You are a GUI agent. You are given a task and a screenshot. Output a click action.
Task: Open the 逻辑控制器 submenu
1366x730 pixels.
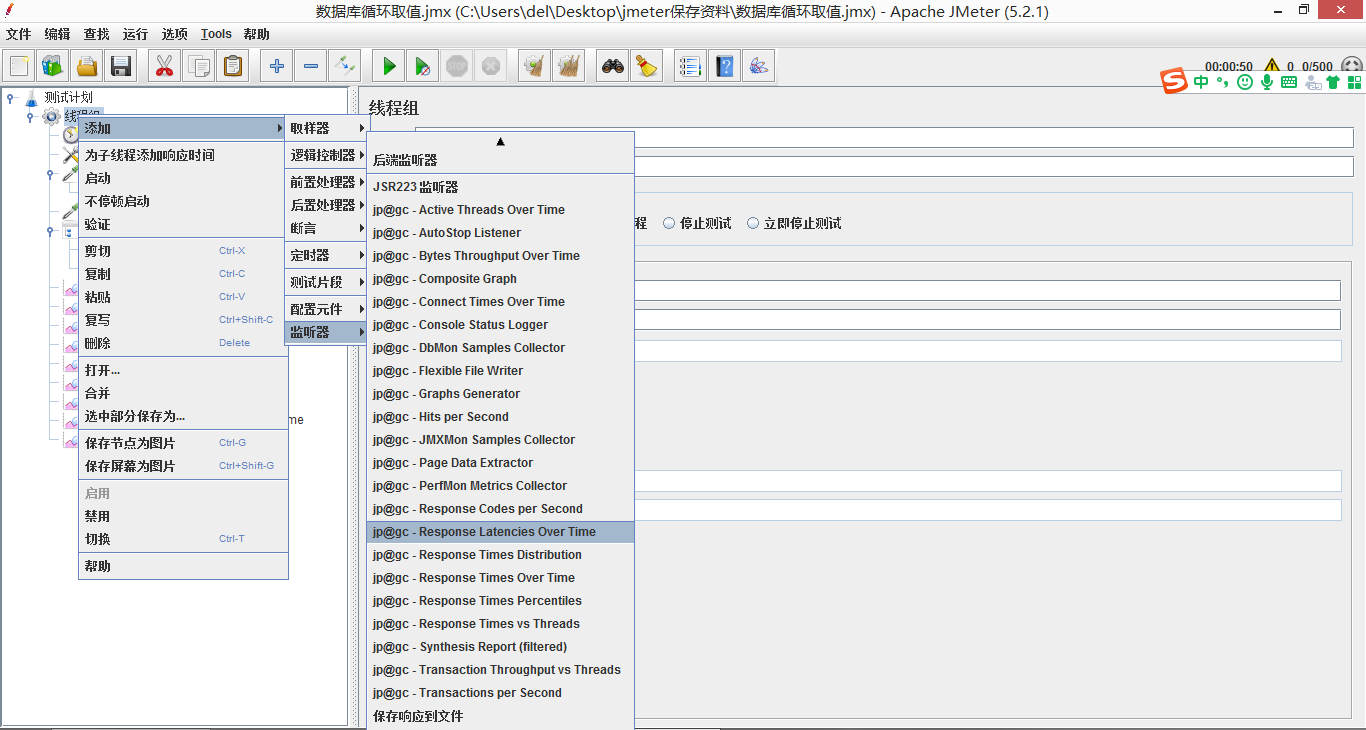[326, 155]
